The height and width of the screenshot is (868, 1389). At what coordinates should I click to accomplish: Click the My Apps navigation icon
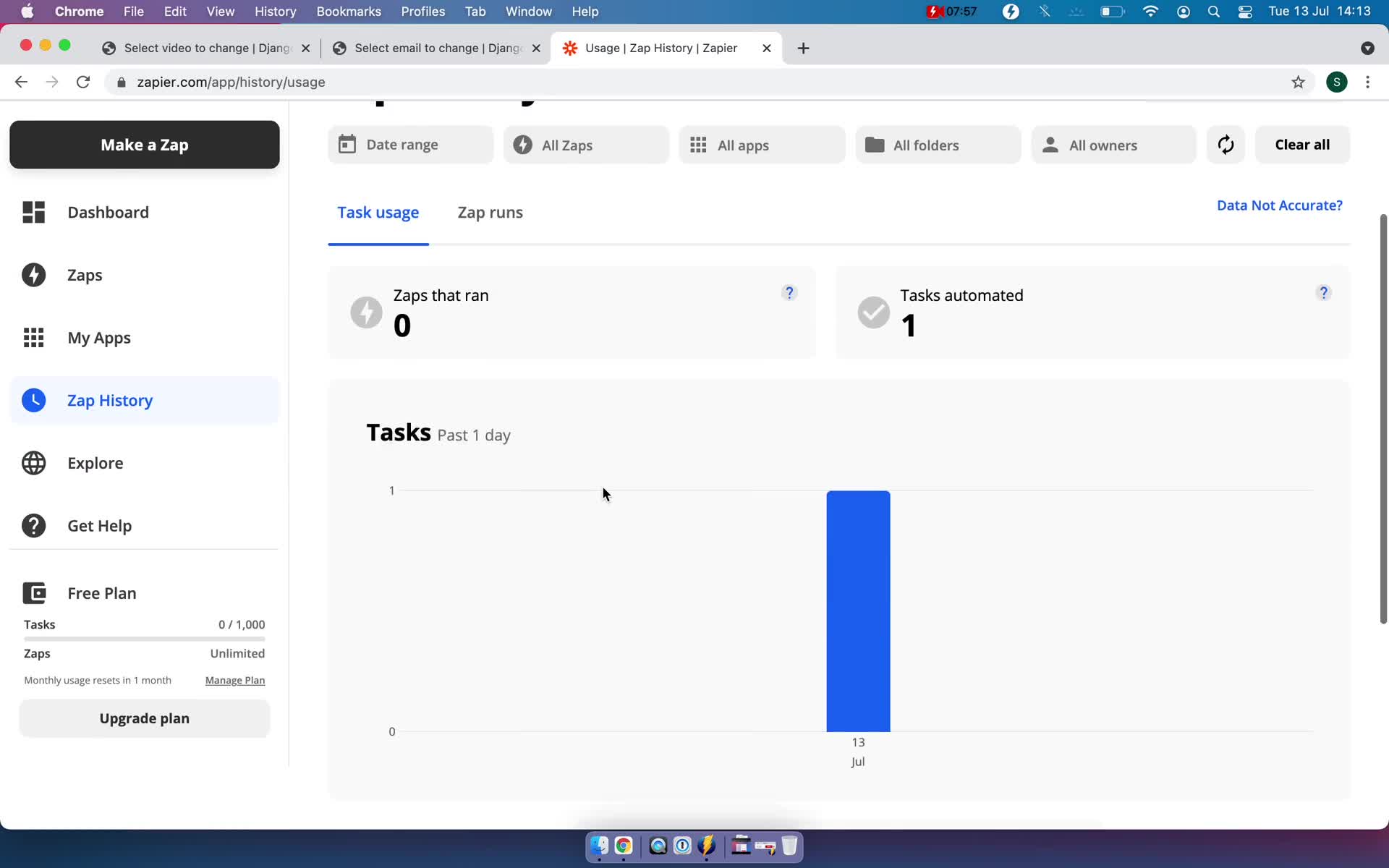point(33,337)
